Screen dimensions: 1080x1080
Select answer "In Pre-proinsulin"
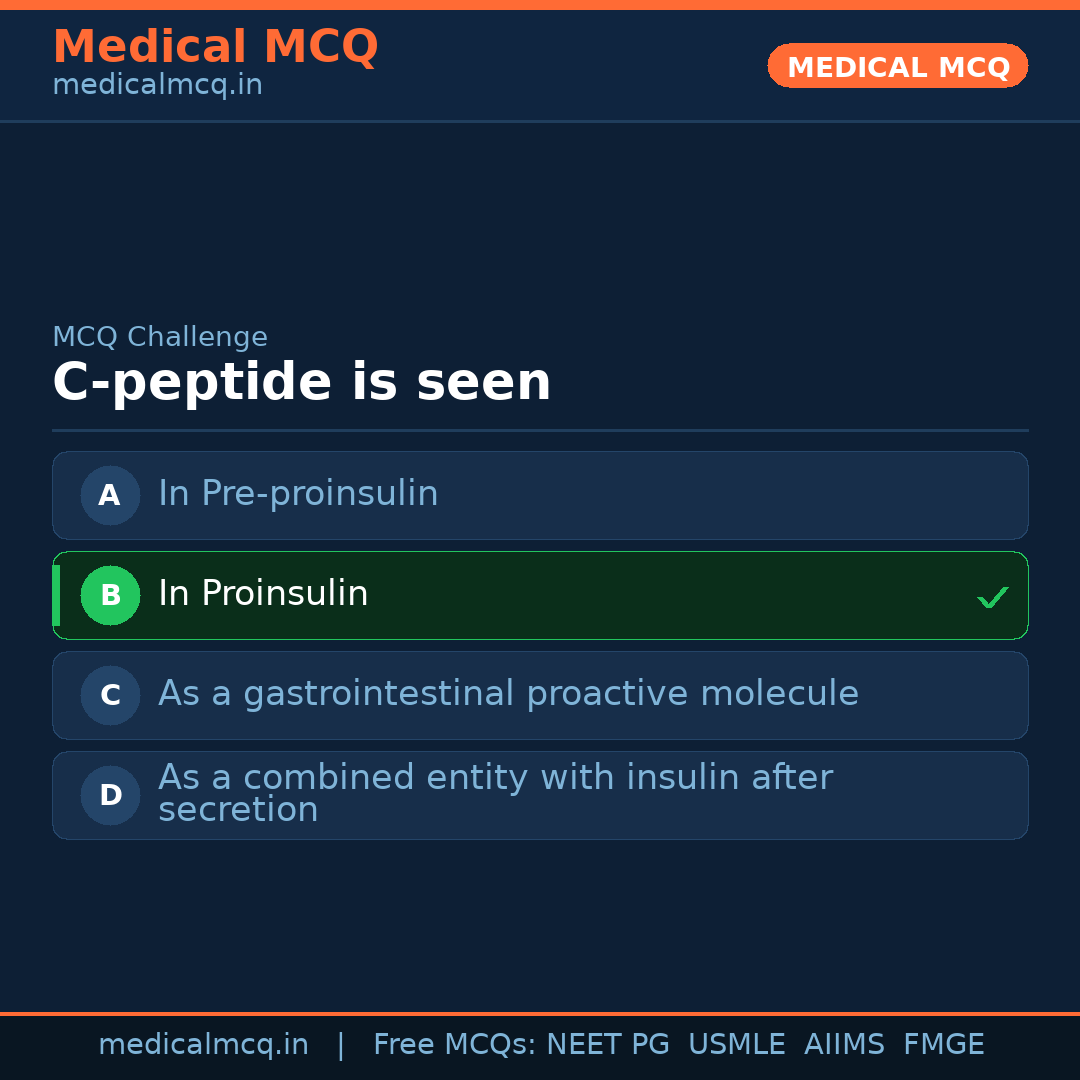tap(298, 494)
